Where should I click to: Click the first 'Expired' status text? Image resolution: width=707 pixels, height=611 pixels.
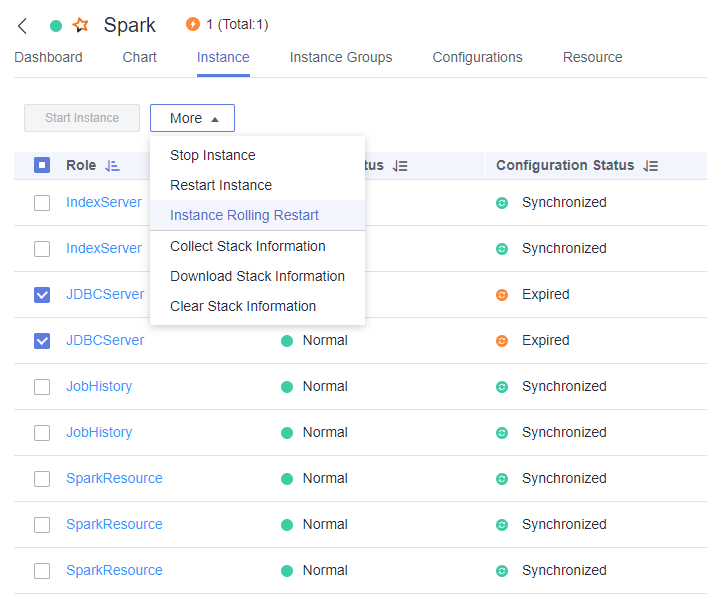click(546, 294)
